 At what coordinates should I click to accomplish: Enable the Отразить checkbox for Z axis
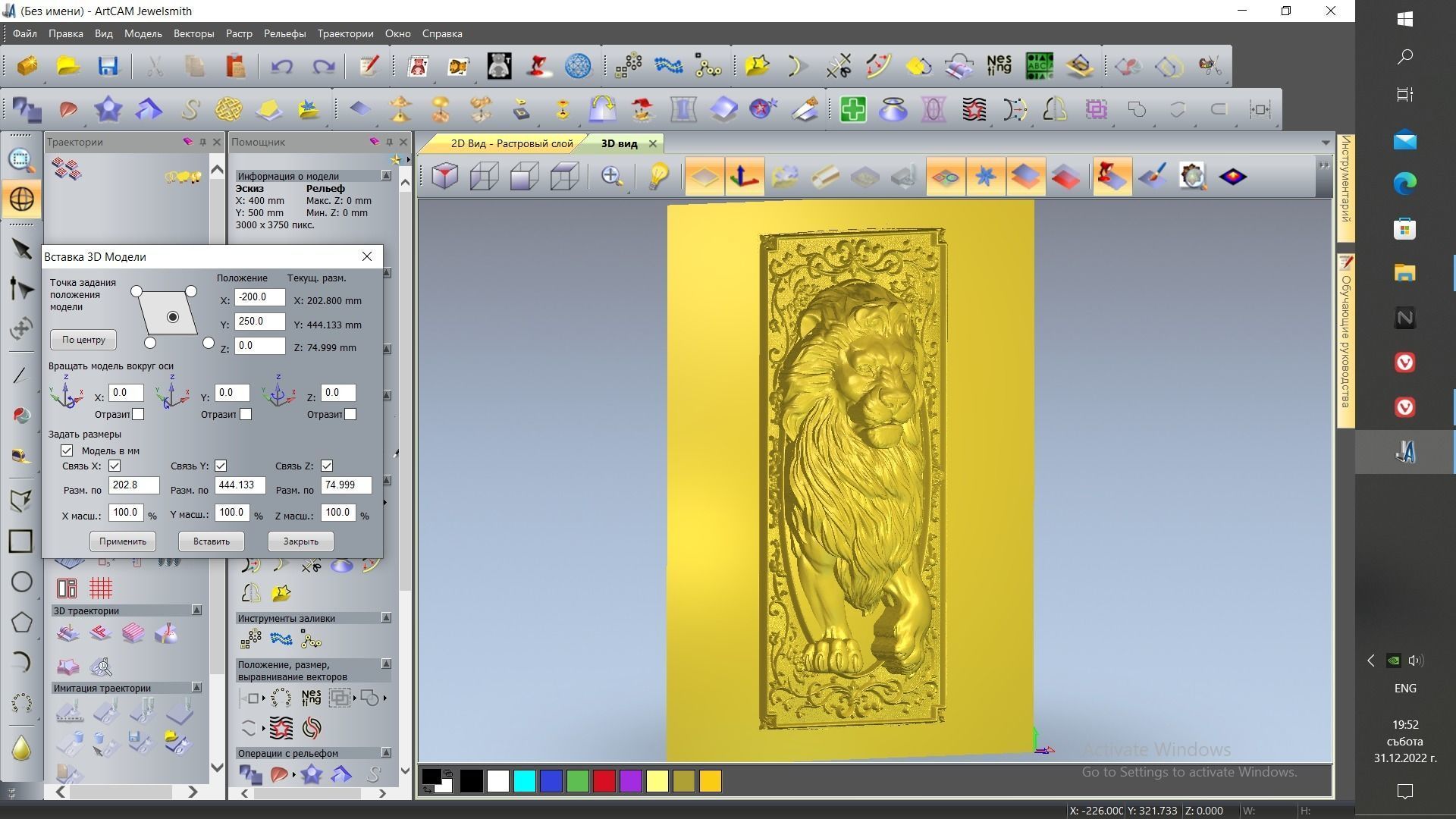[350, 415]
